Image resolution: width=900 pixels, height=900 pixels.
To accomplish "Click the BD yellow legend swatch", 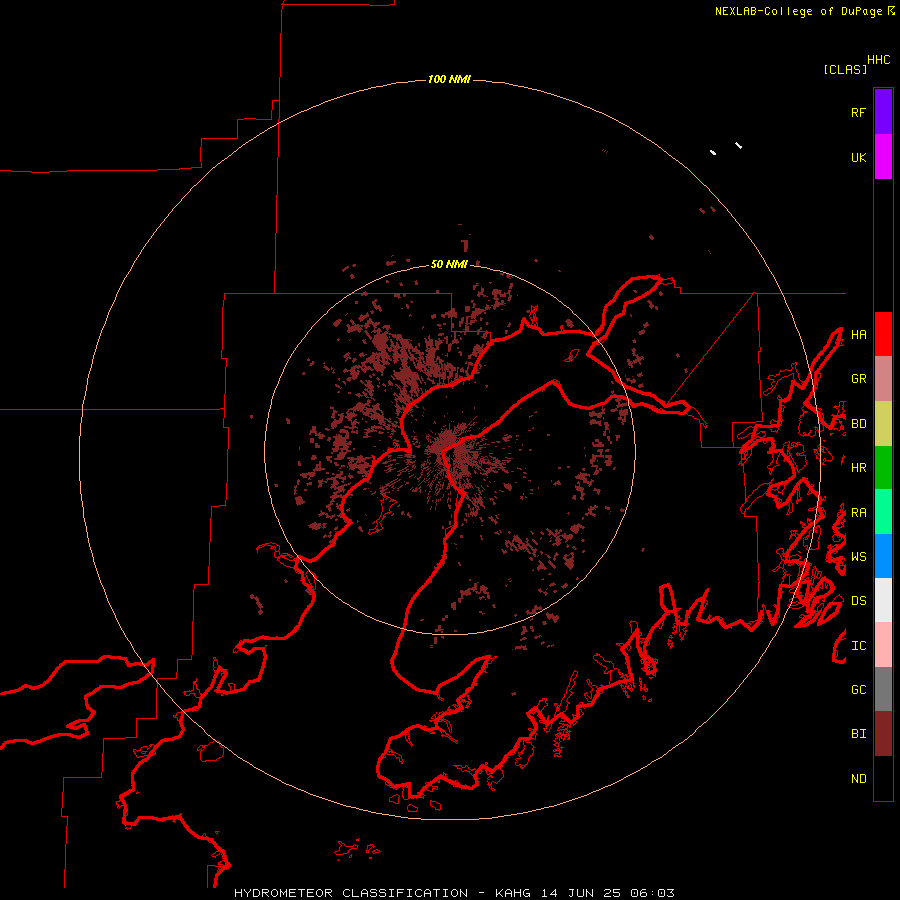I will [883, 424].
